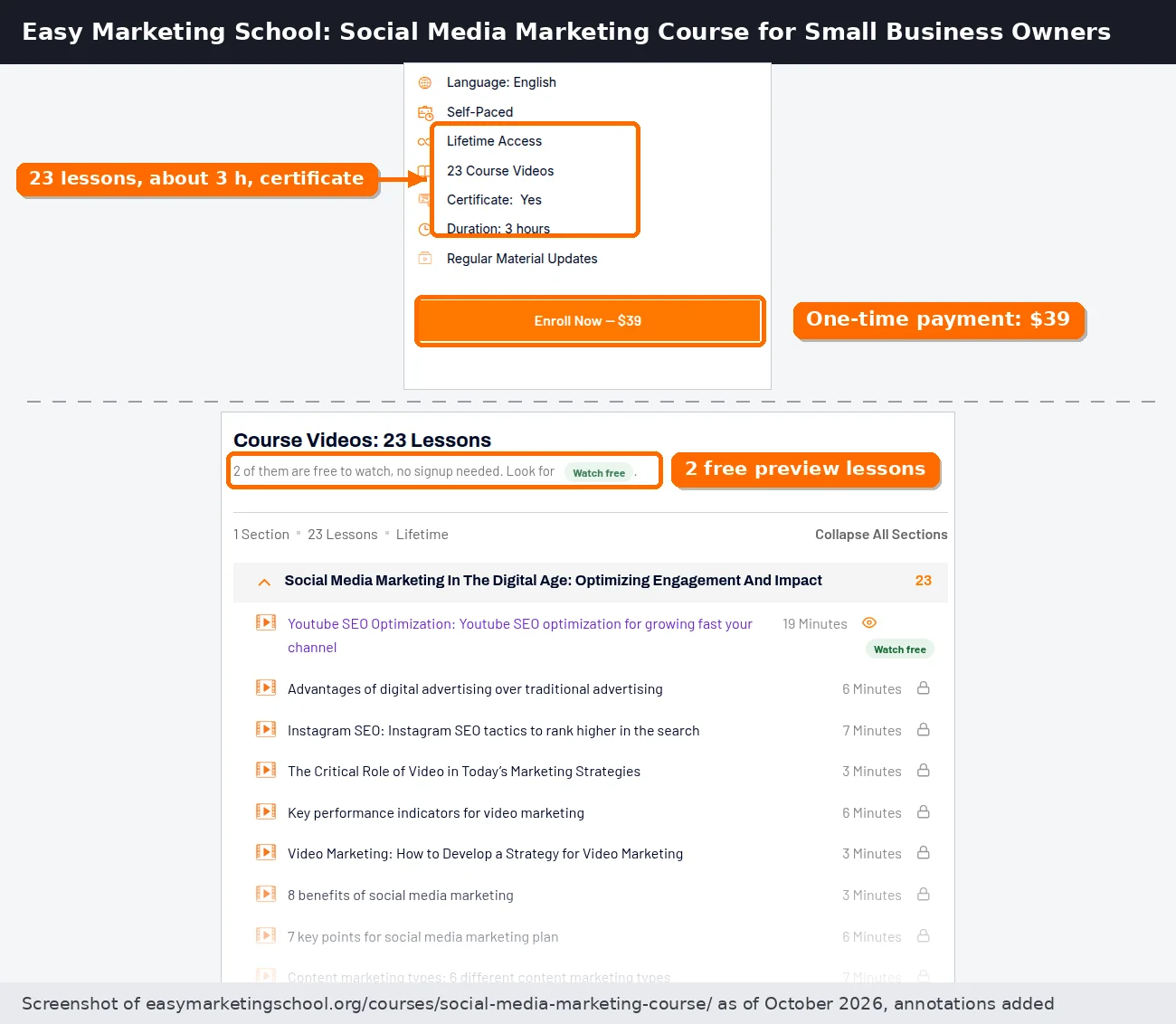Select the Advantages of digital advertising lesson title
The image size is (1176, 1024).
(475, 689)
